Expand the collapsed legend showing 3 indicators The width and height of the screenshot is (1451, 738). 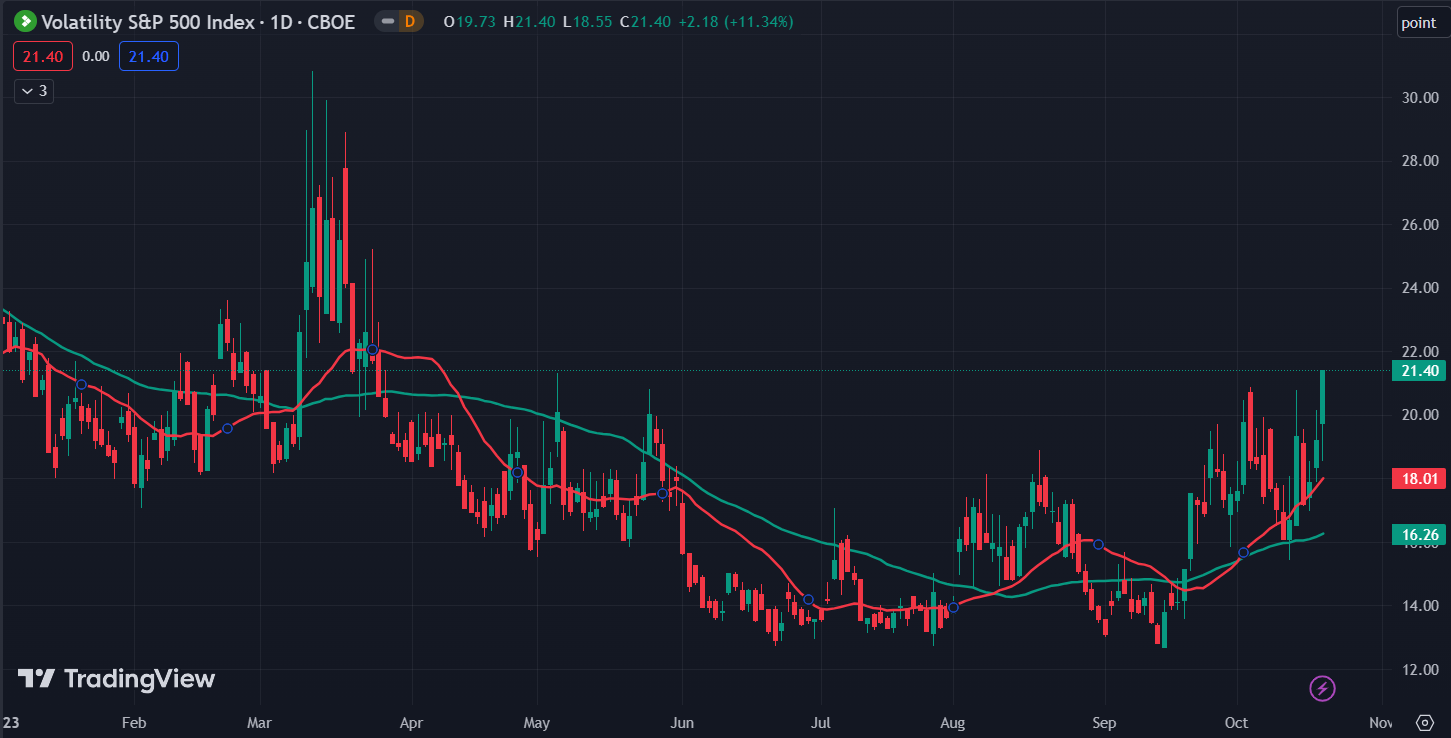pos(34,91)
